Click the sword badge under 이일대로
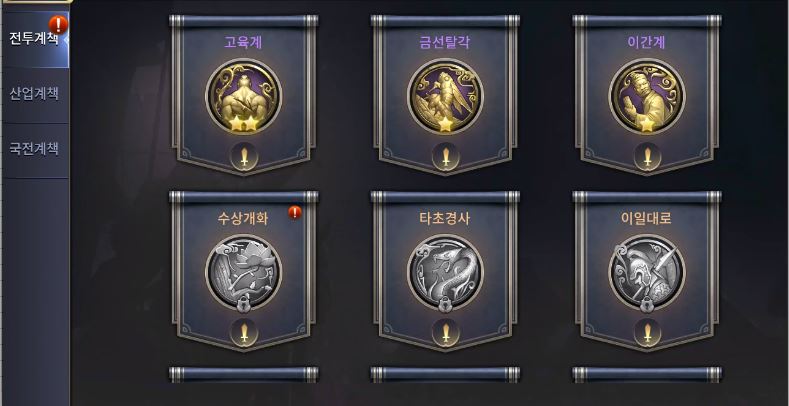Screen dimensions: 789x406 coord(648,333)
